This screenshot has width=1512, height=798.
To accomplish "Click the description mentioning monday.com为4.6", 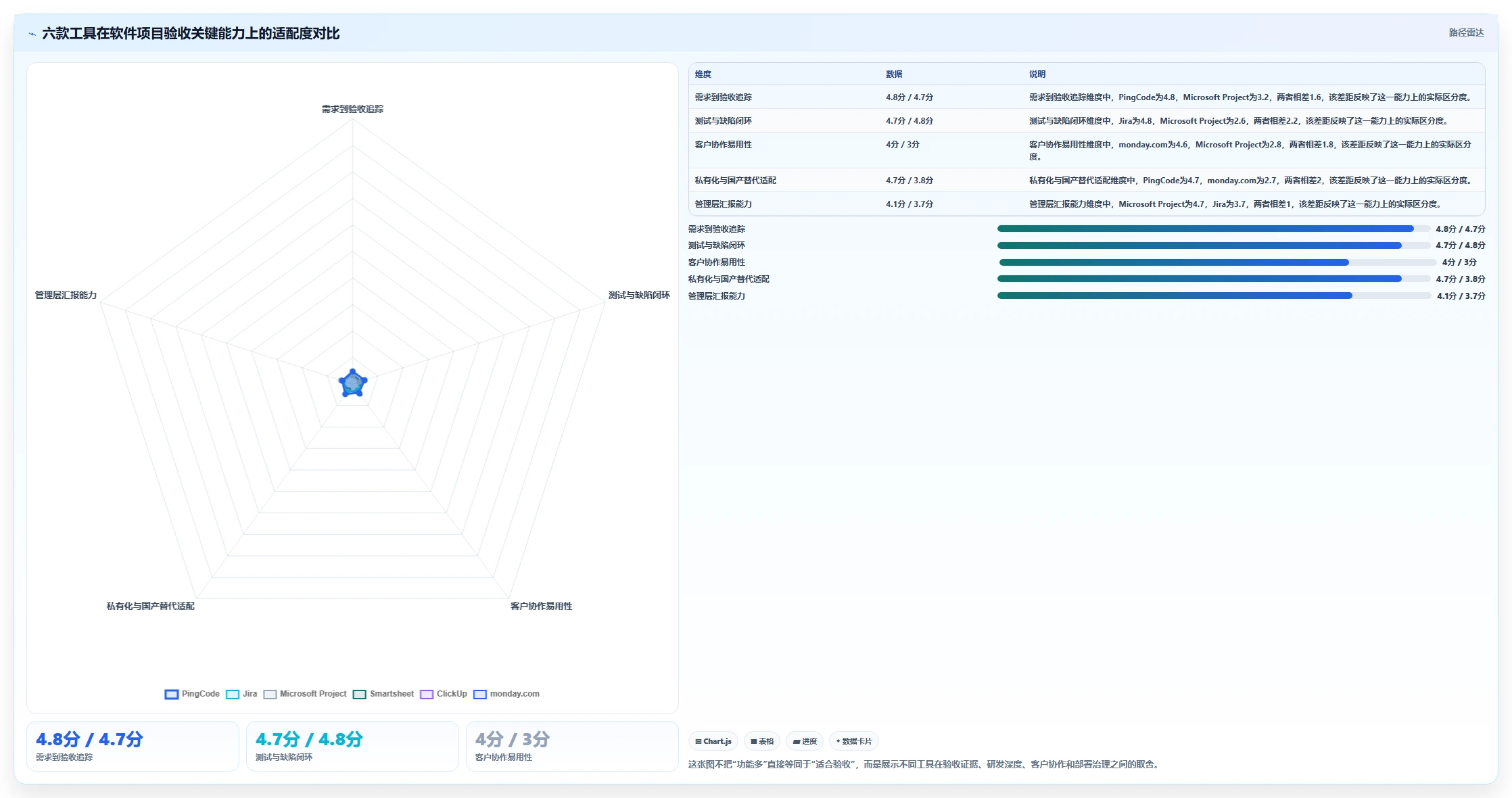I will click(1251, 151).
